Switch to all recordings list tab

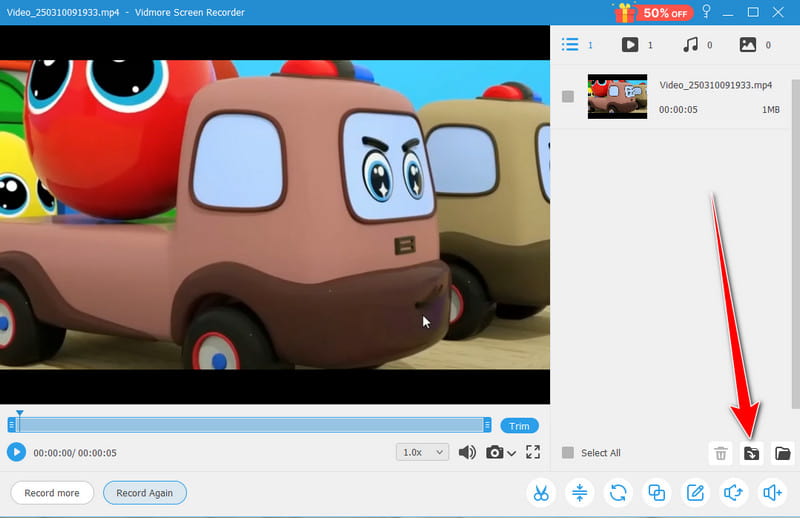tap(577, 45)
